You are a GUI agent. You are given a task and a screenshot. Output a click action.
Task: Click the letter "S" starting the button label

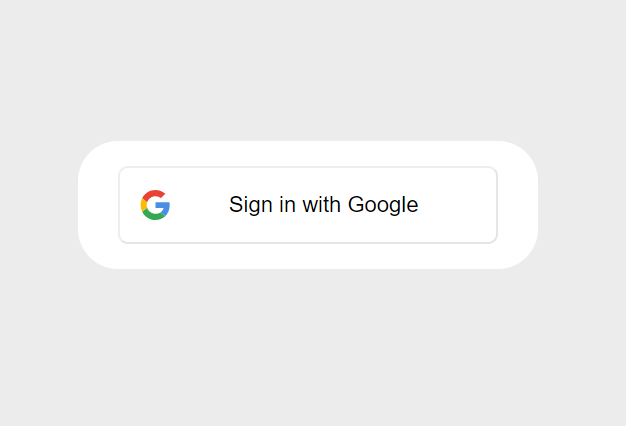tap(235, 204)
